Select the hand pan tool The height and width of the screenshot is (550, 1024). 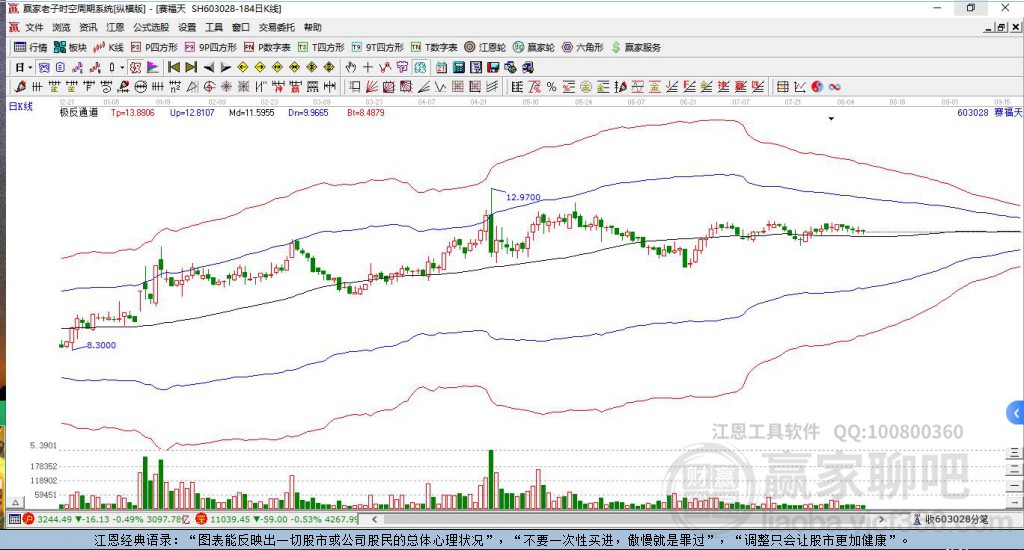tap(351, 67)
